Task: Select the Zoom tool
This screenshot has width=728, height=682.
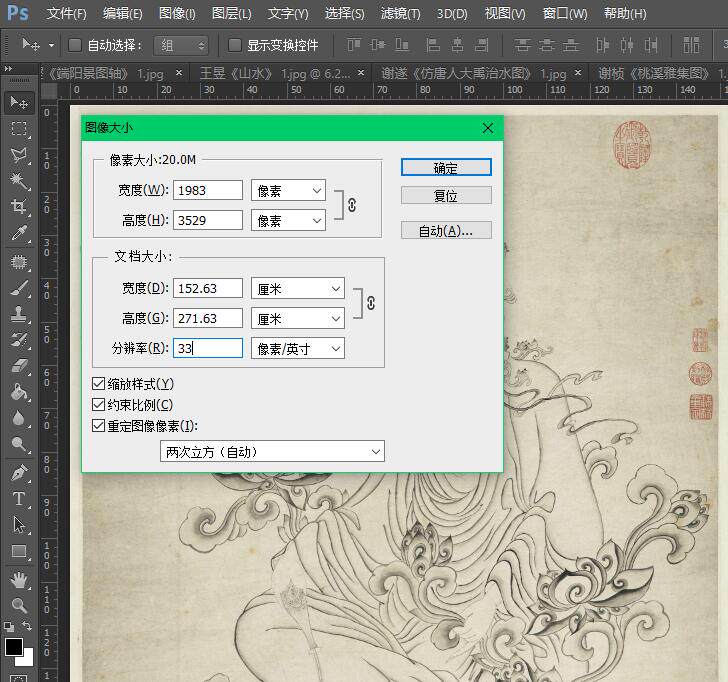Action: coord(19,605)
